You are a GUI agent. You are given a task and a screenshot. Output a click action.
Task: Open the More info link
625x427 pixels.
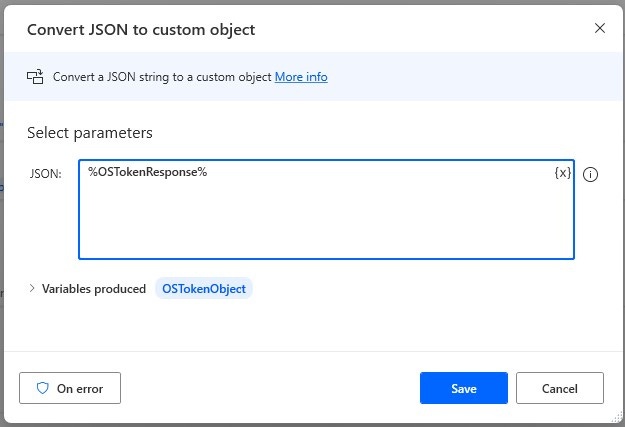[x=301, y=77]
